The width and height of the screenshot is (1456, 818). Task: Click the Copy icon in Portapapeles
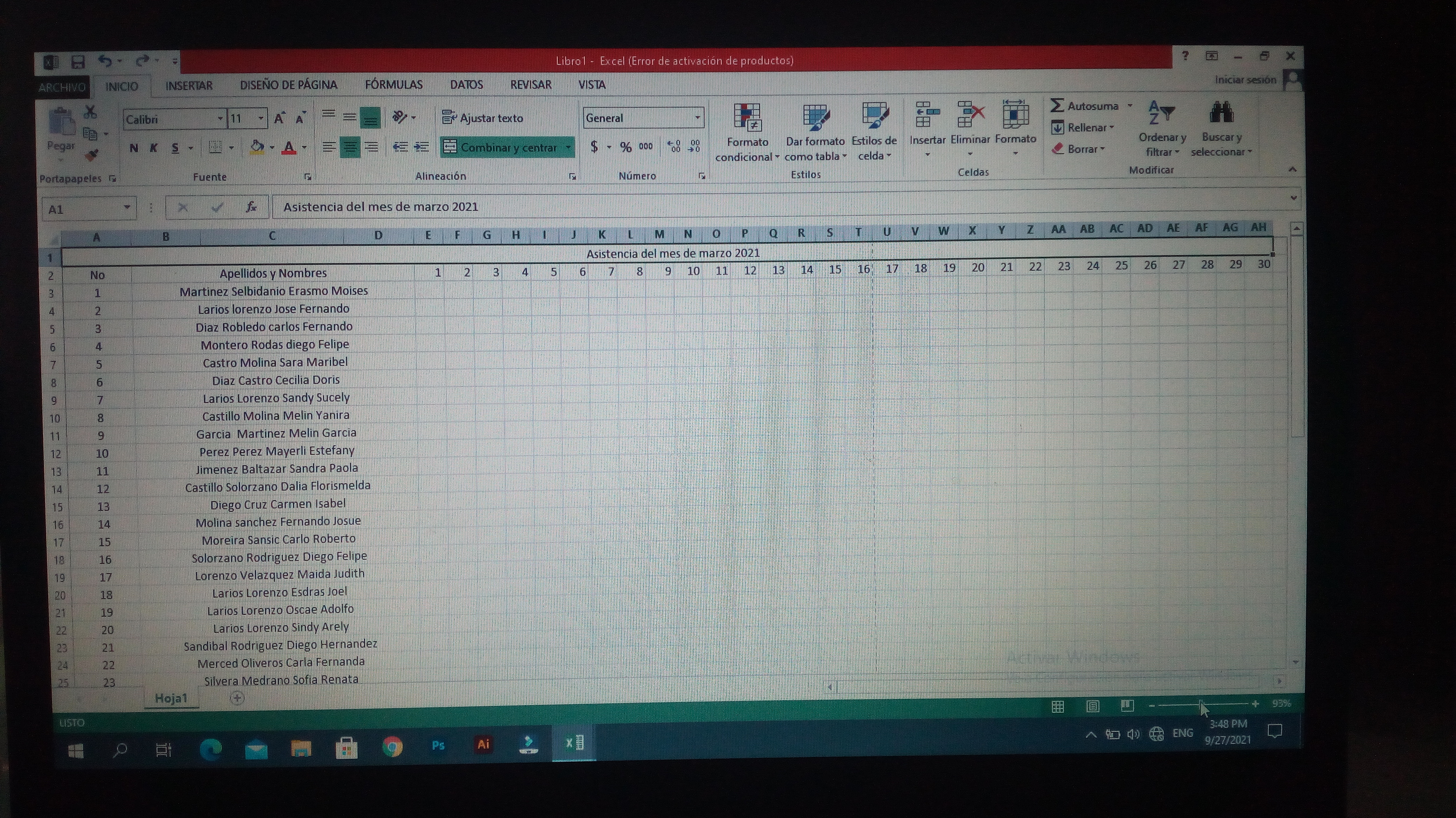click(x=90, y=134)
